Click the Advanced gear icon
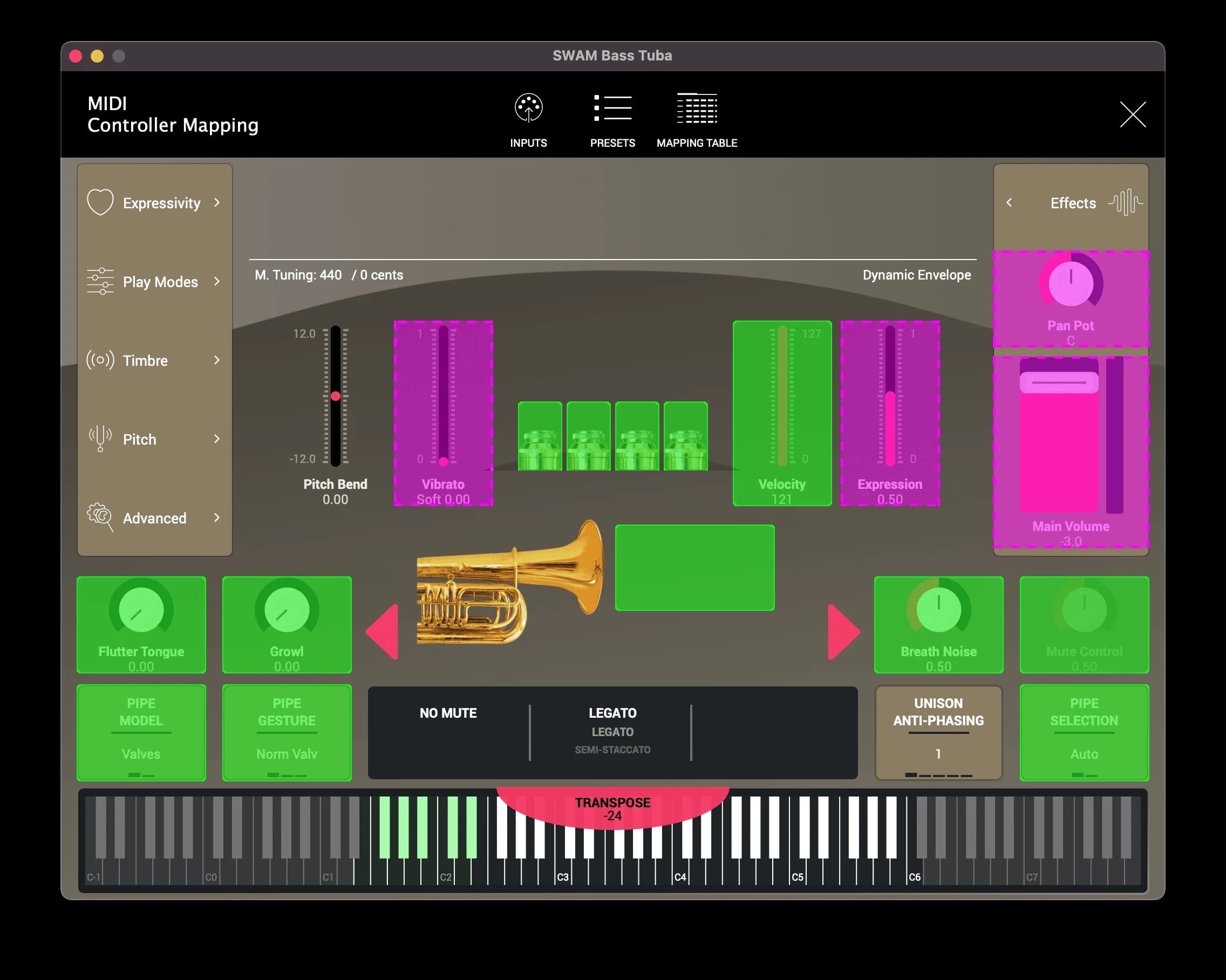This screenshot has height=980, width=1226. [100, 517]
